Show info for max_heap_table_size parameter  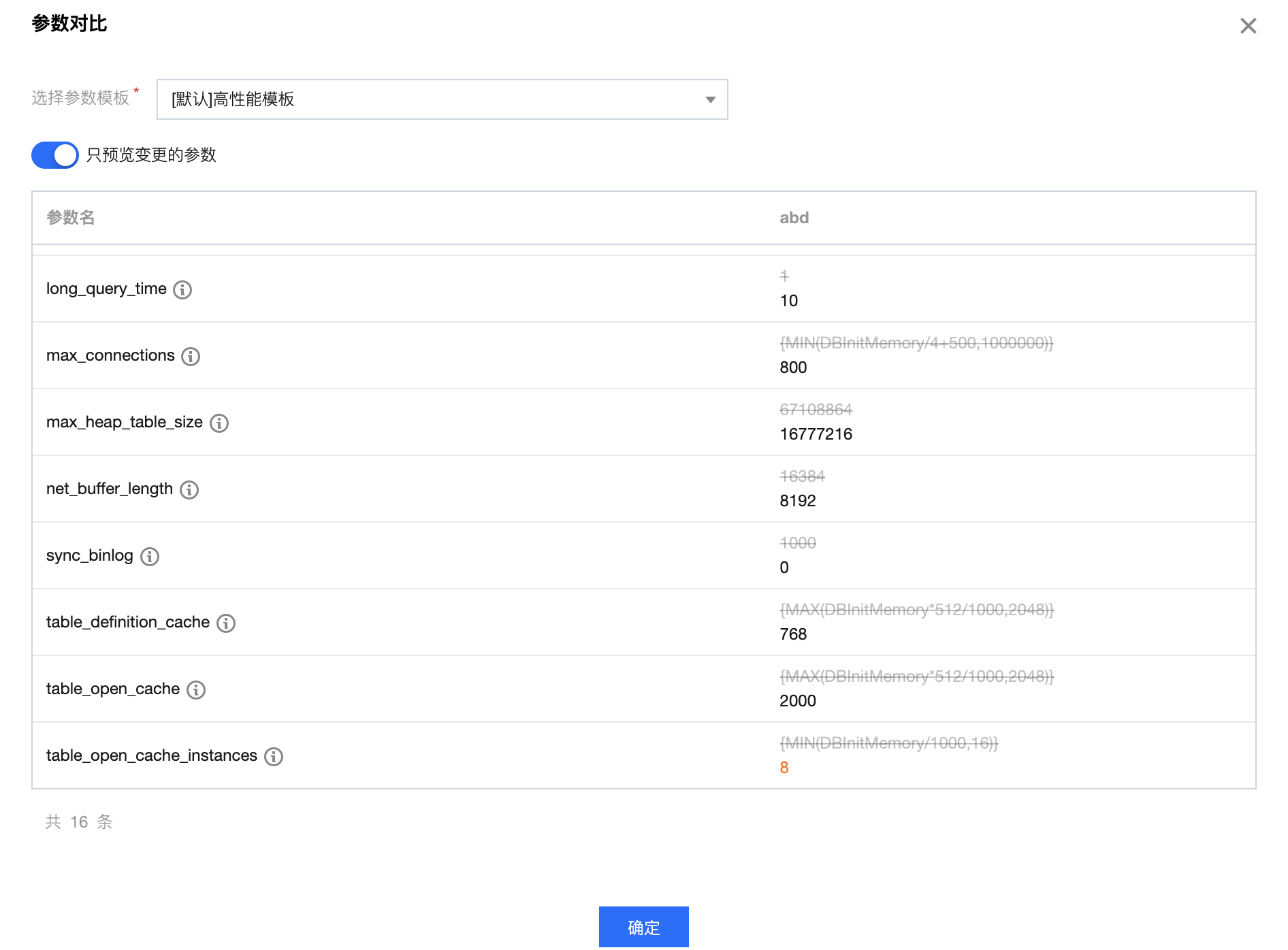(x=219, y=423)
